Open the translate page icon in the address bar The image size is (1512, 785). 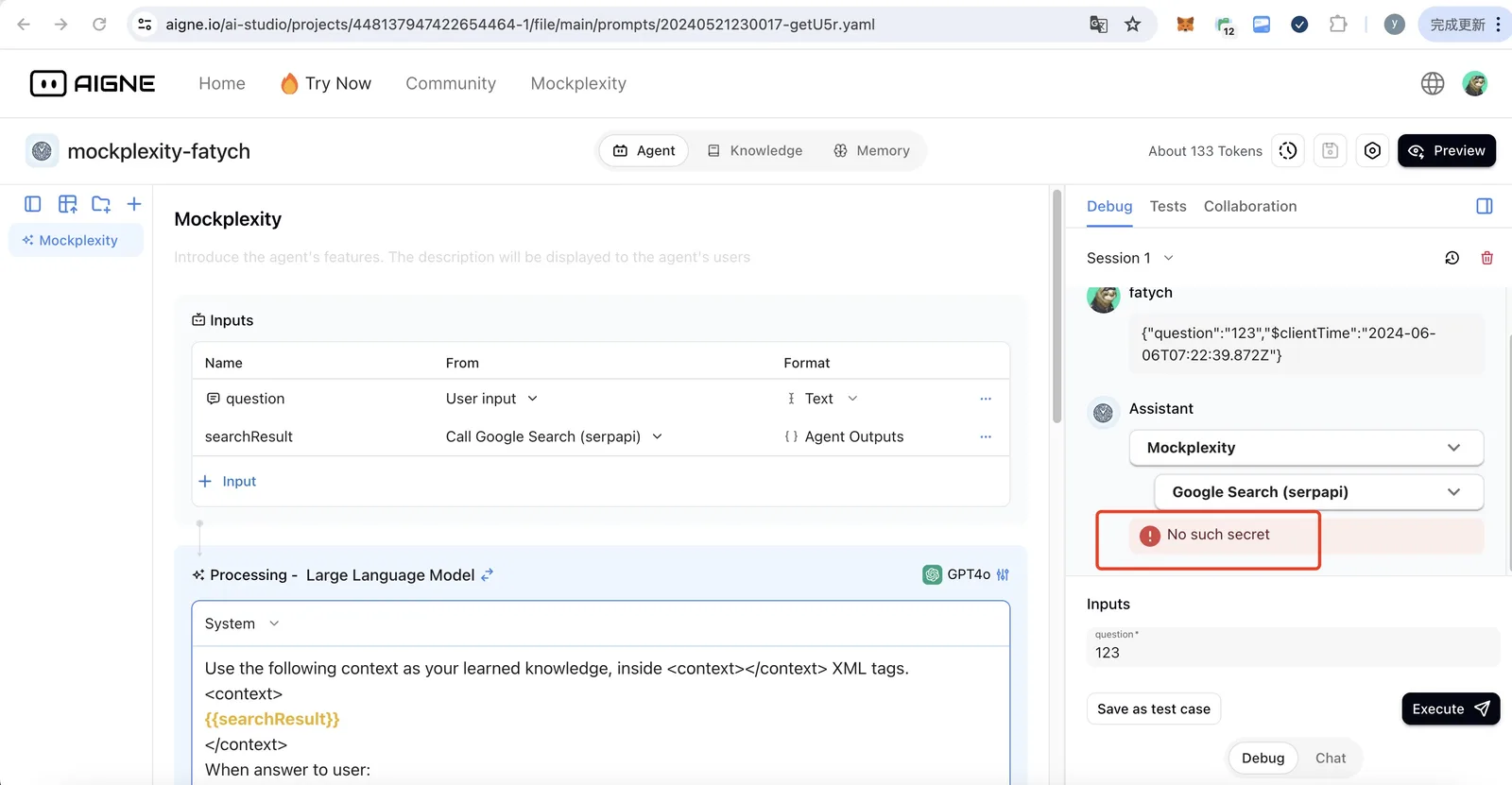tap(1098, 25)
